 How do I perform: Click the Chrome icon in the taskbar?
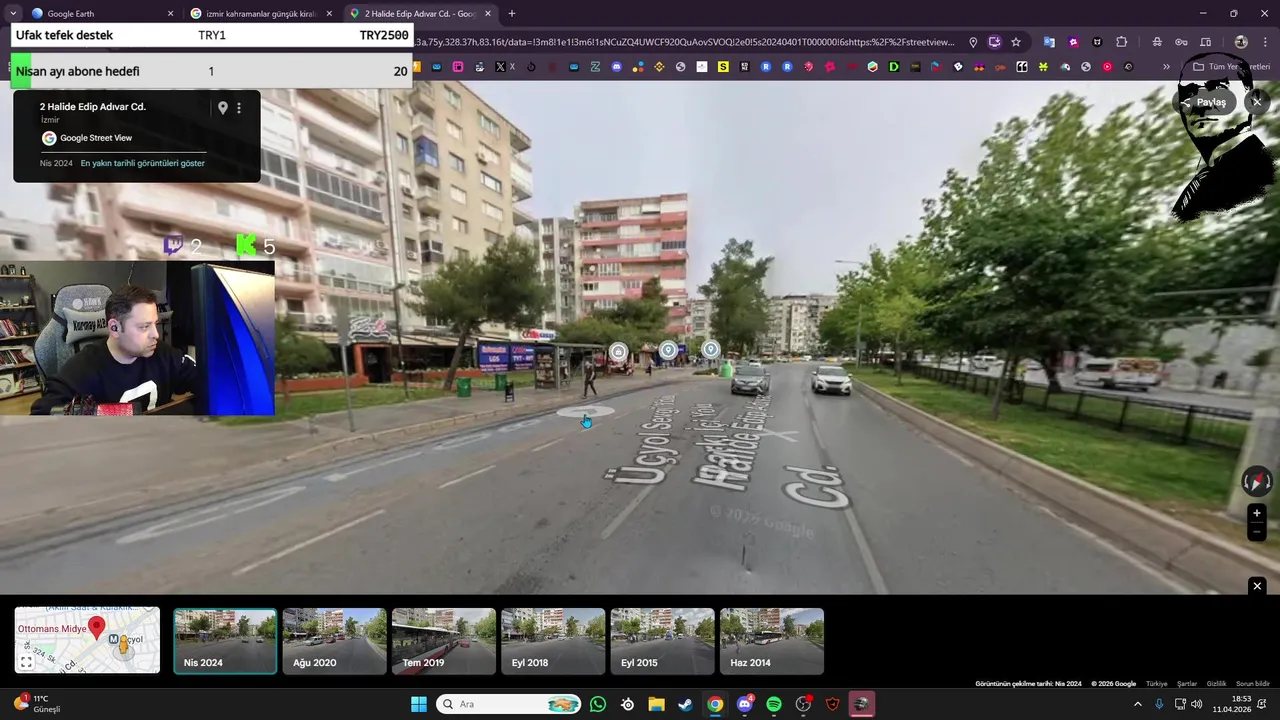(715, 704)
